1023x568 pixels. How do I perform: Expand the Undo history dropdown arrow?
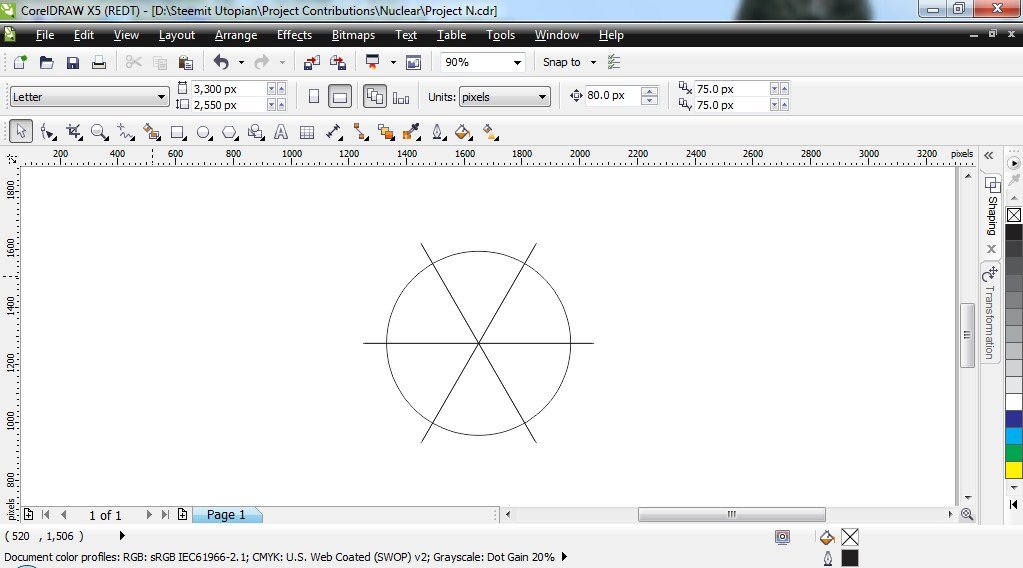pos(241,63)
